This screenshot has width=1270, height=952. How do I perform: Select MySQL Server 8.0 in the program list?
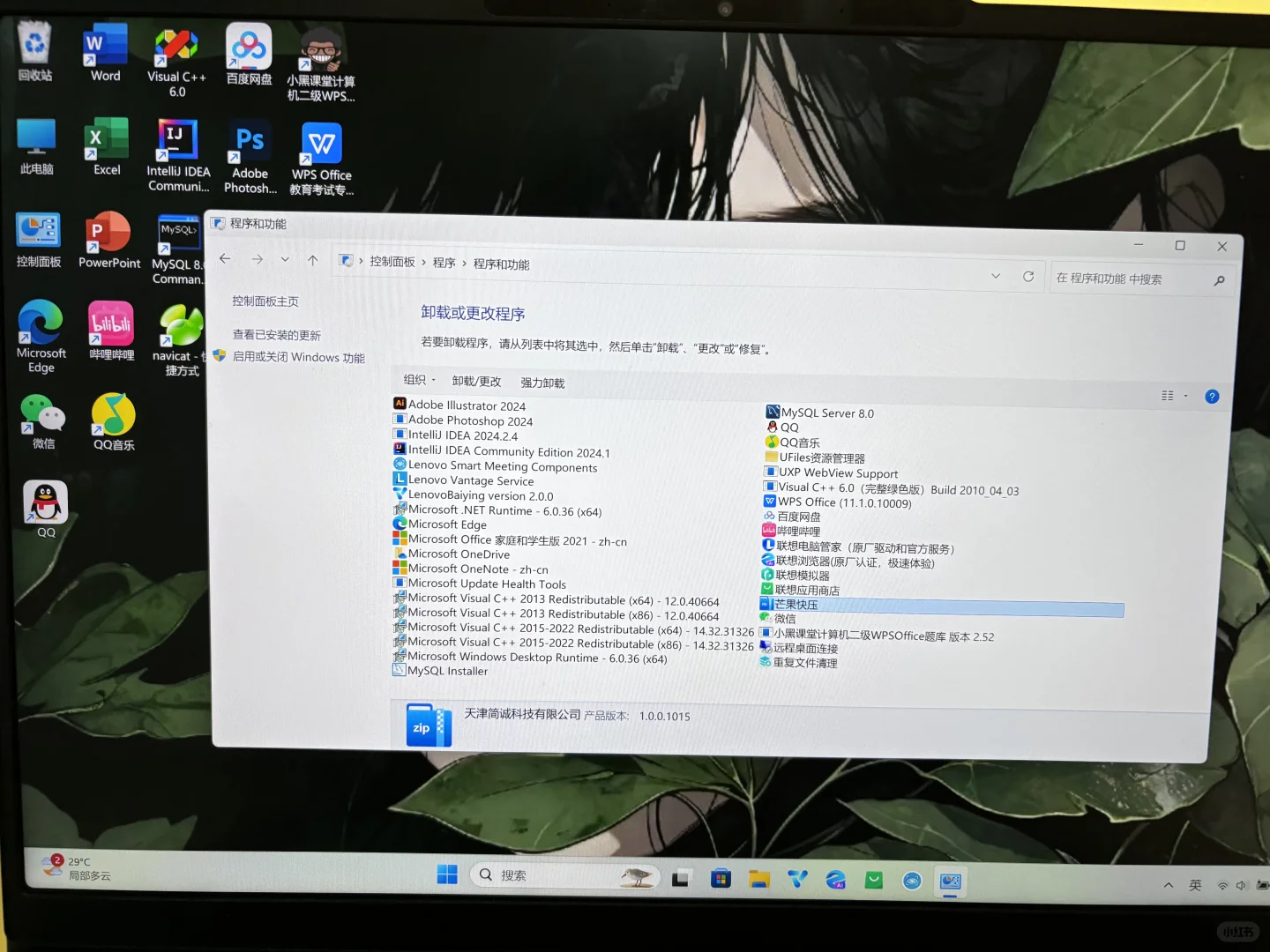[x=820, y=413]
